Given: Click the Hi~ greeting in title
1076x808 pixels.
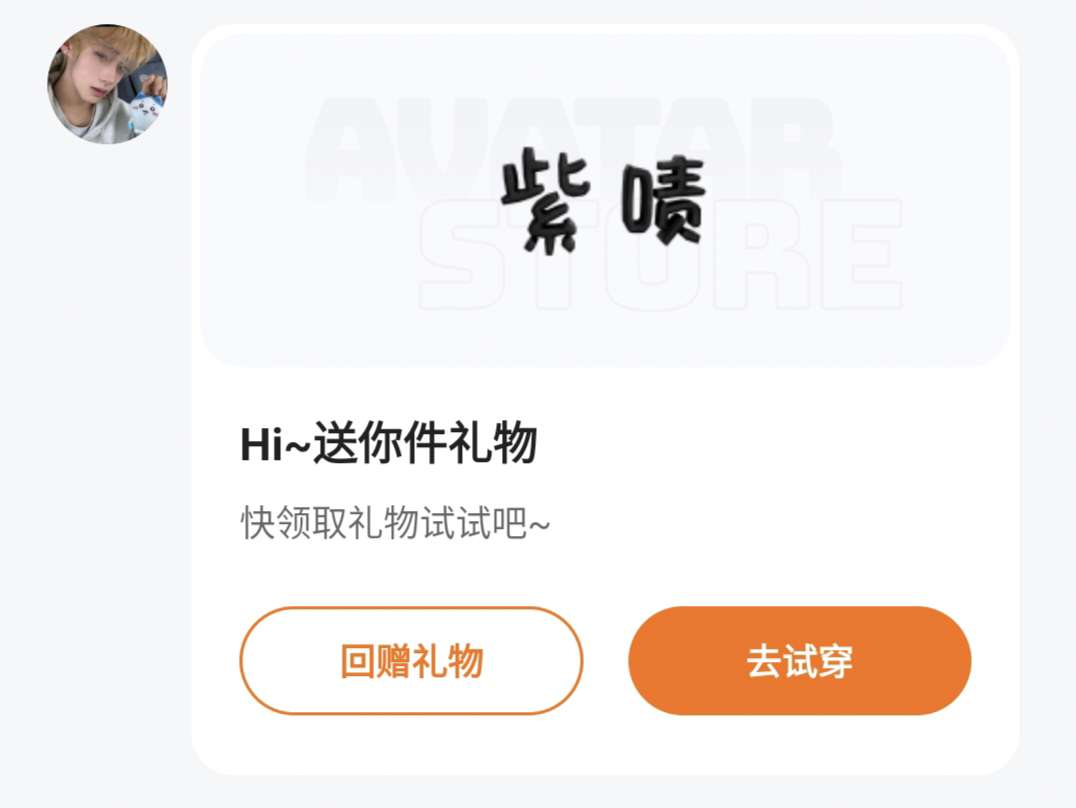Looking at the screenshot, I should [276, 445].
